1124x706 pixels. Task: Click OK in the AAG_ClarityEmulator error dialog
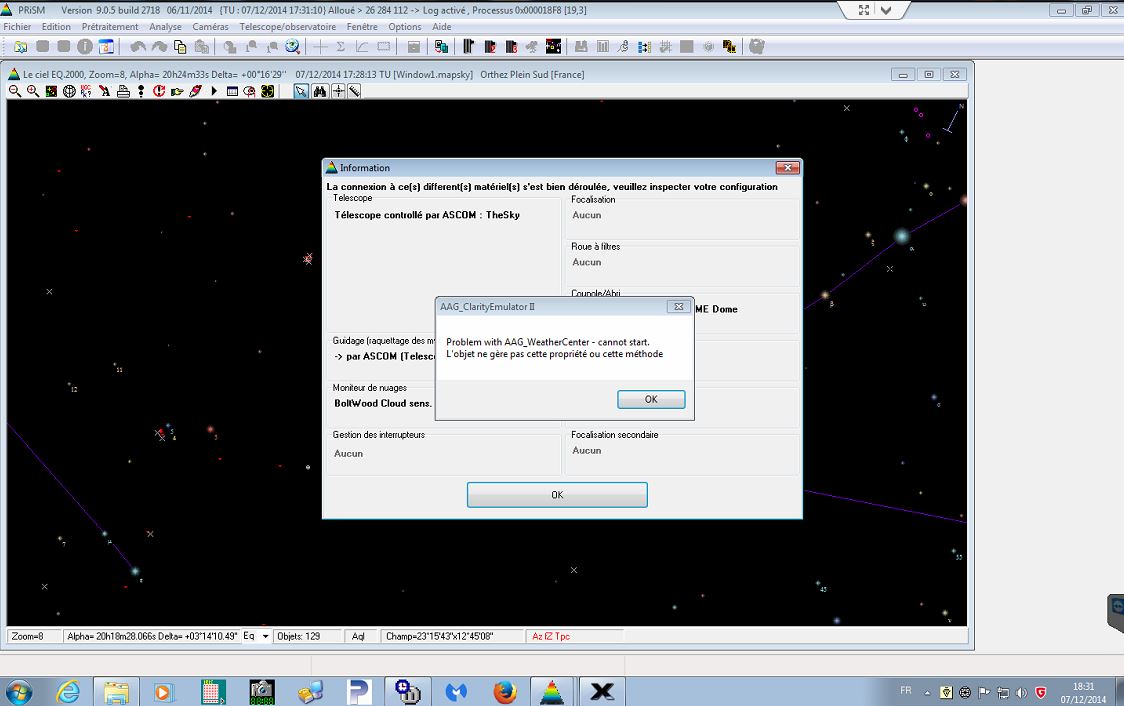click(651, 399)
